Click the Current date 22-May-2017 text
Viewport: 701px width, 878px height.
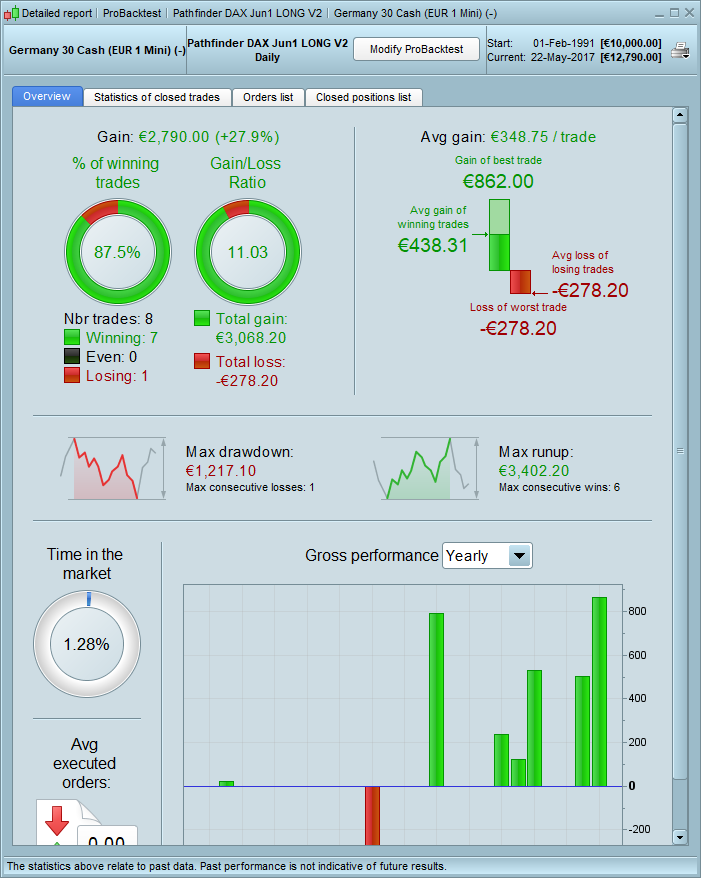[563, 57]
